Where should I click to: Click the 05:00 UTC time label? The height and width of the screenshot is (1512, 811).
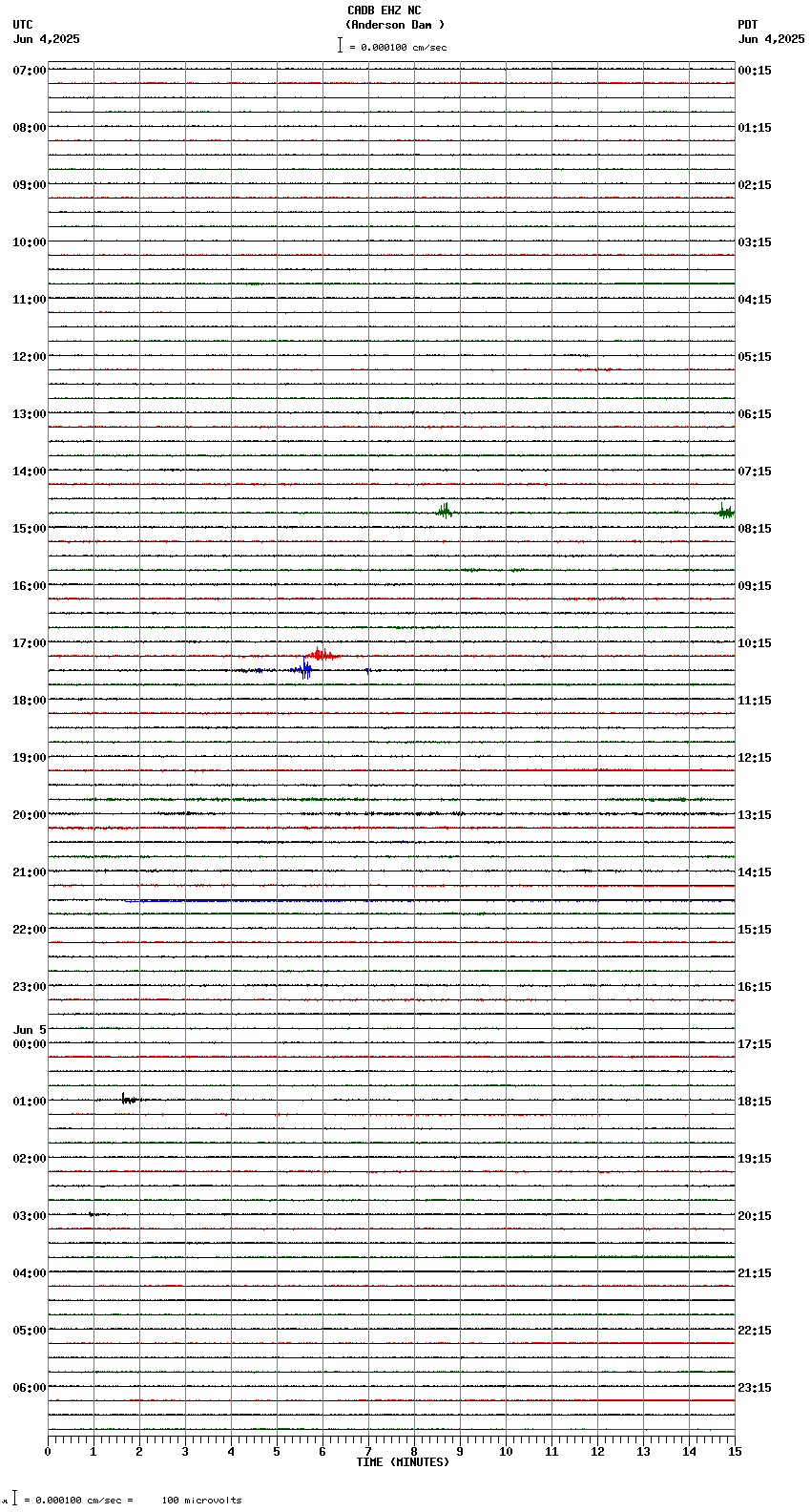click(30, 1331)
